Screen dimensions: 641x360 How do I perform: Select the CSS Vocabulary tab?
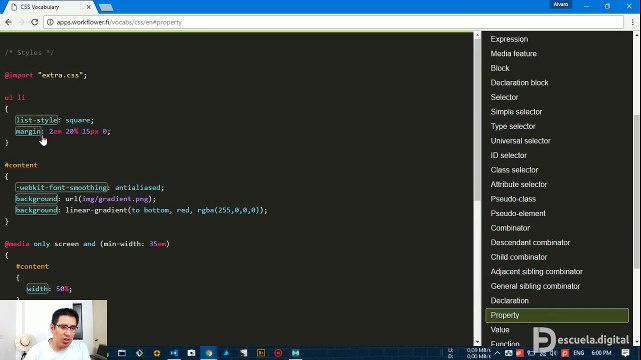pyautogui.click(x=50, y=7)
